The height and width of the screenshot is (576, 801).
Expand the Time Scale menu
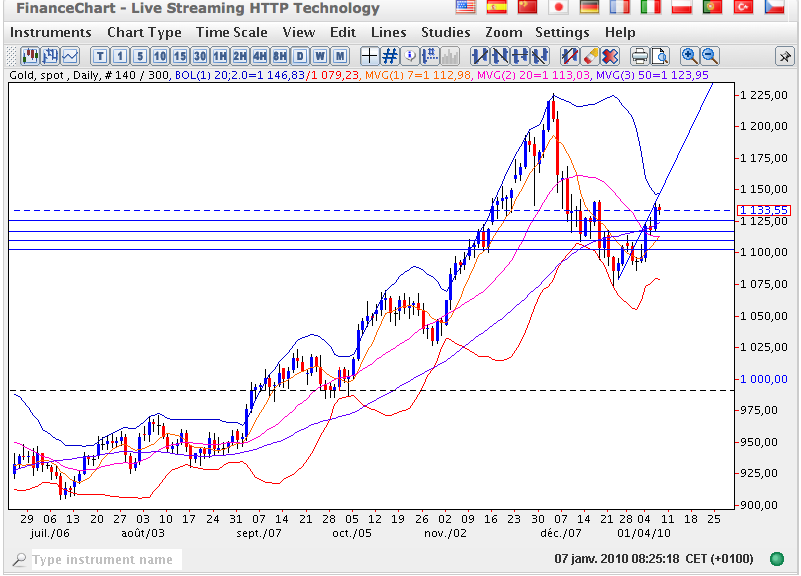(231, 32)
